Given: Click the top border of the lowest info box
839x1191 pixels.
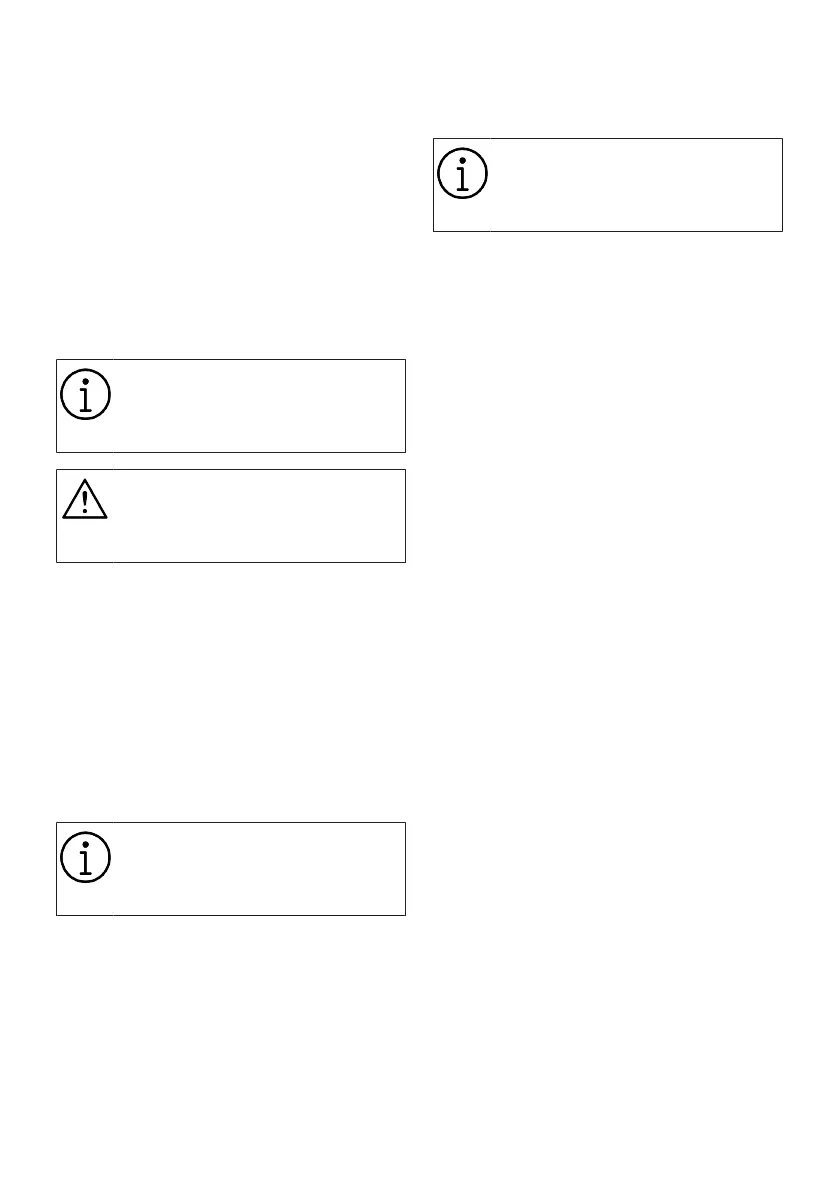Looking at the screenshot, I should [x=230, y=823].
